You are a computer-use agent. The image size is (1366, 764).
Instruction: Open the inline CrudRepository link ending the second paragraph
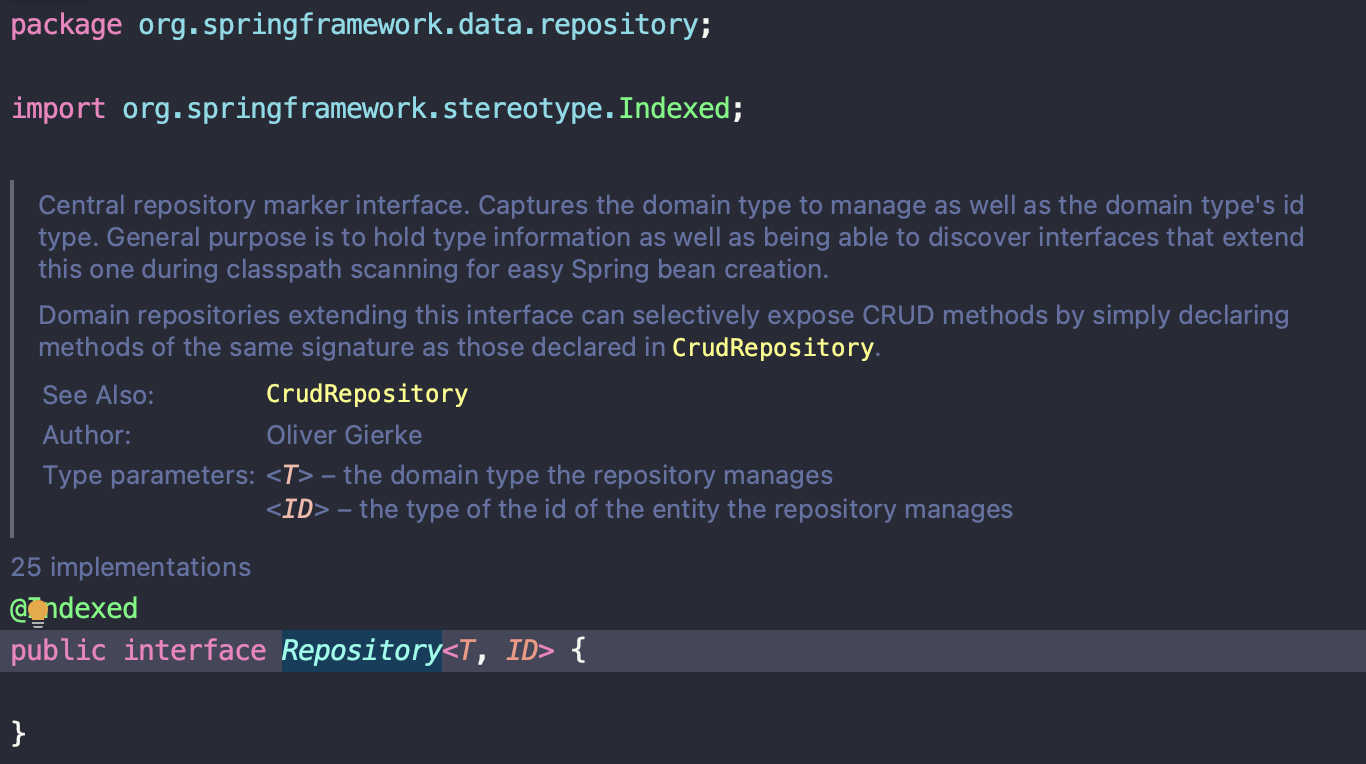tap(773, 348)
